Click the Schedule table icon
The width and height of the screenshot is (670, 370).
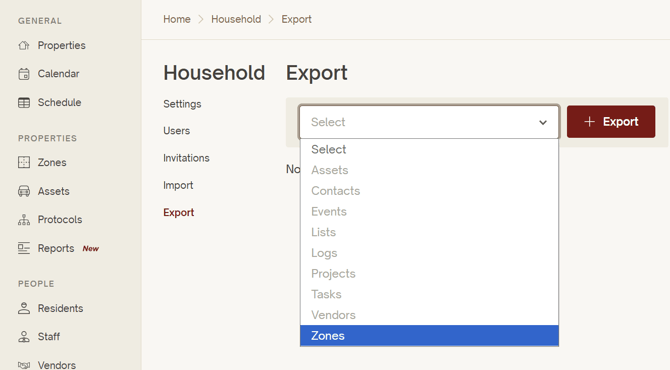[24, 103]
